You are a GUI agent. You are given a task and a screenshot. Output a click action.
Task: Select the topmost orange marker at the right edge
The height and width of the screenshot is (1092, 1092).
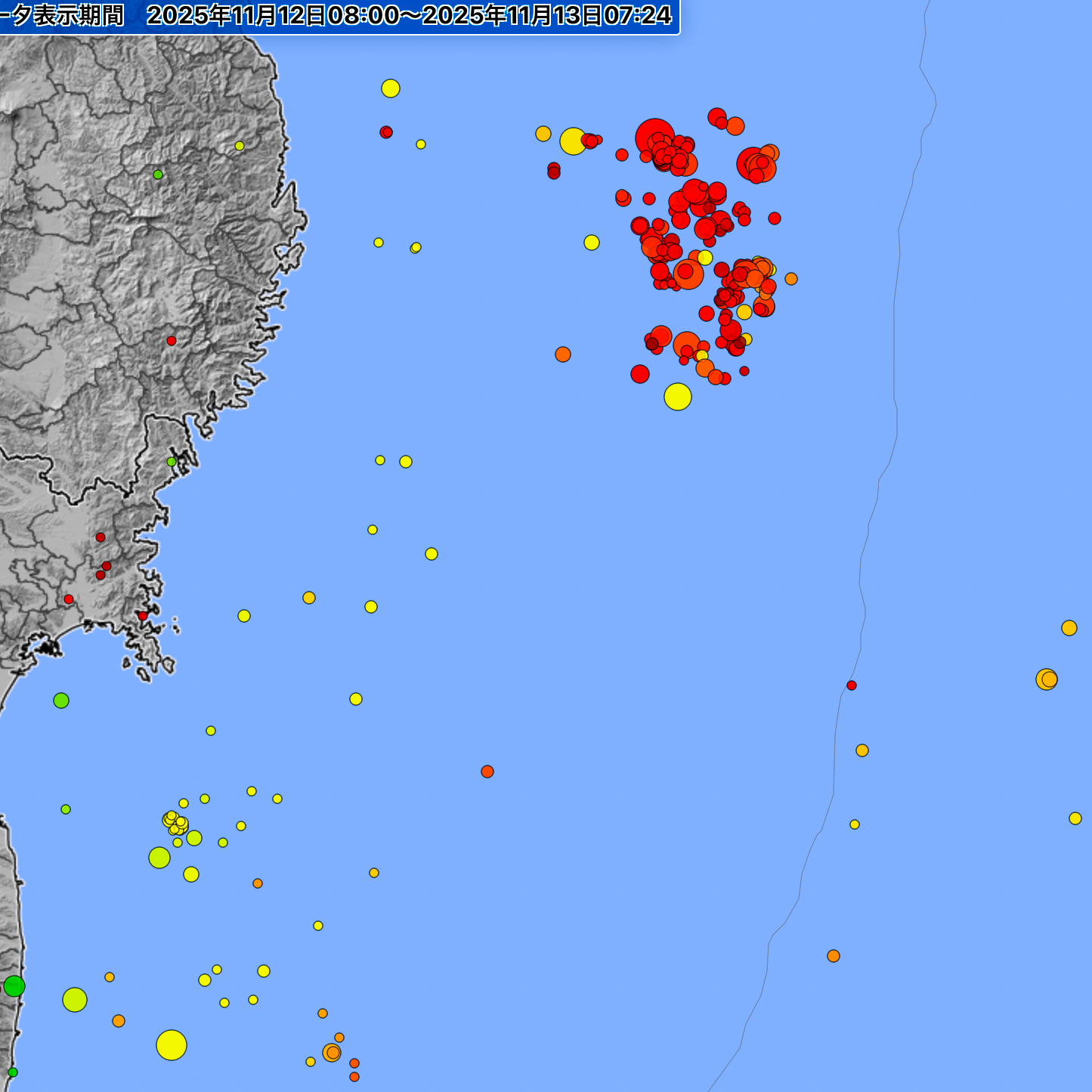pyautogui.click(x=1069, y=628)
